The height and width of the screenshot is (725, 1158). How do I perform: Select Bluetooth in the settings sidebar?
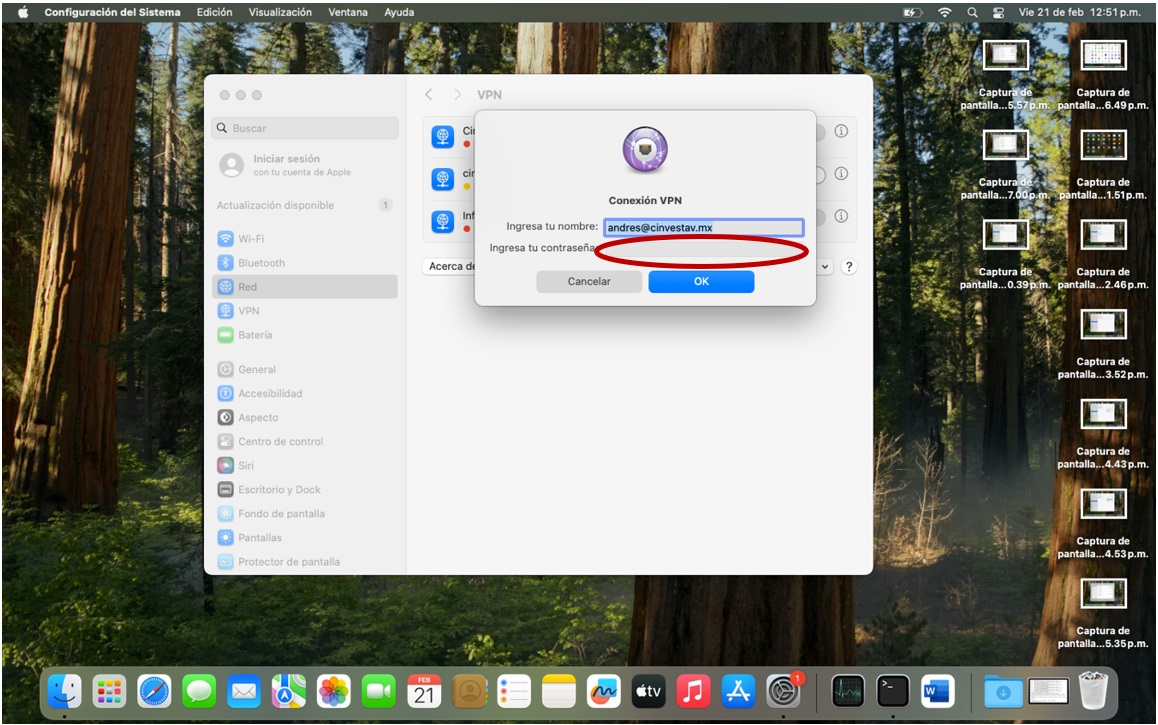point(261,263)
